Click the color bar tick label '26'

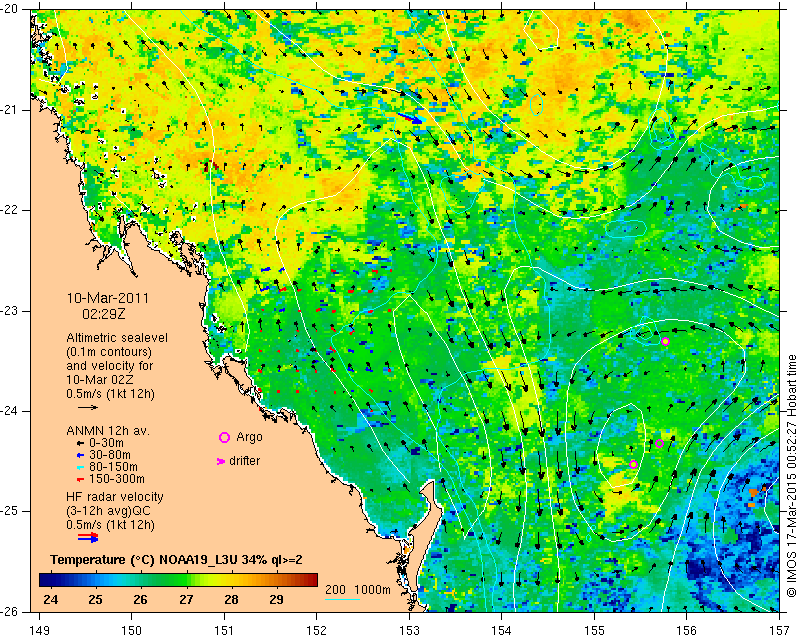[140, 599]
